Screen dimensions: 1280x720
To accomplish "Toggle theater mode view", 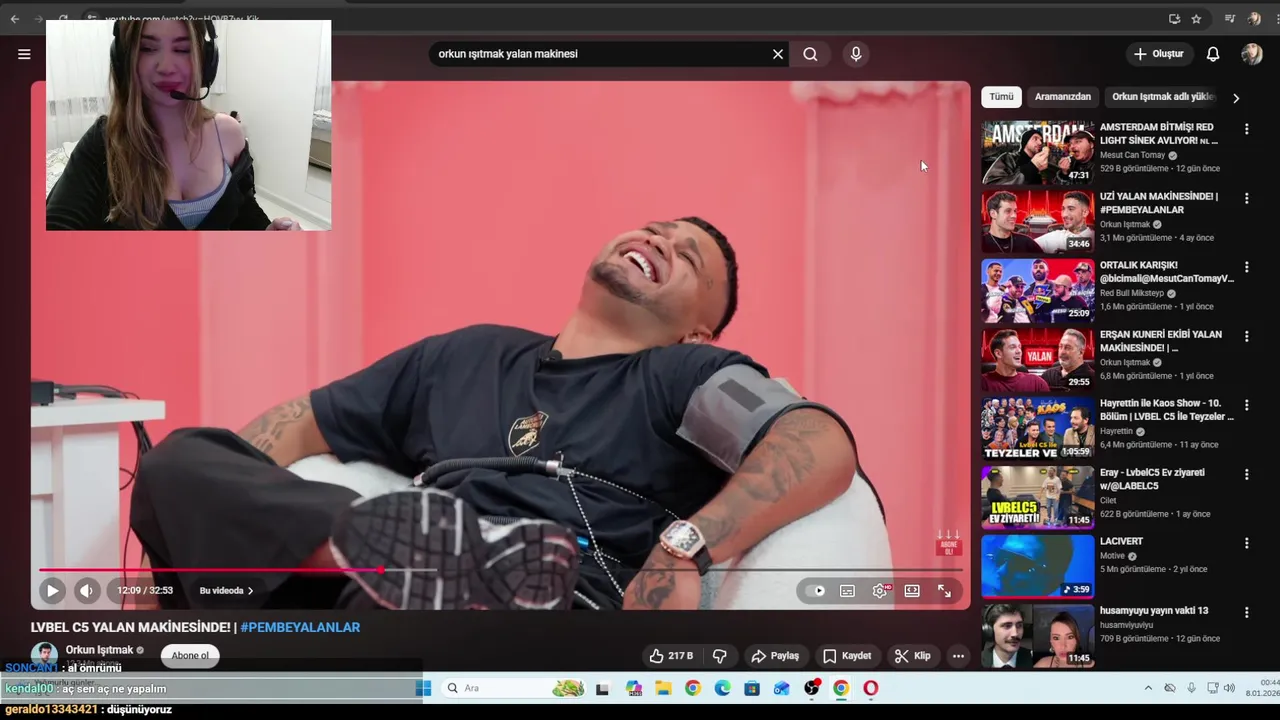I will coord(912,591).
